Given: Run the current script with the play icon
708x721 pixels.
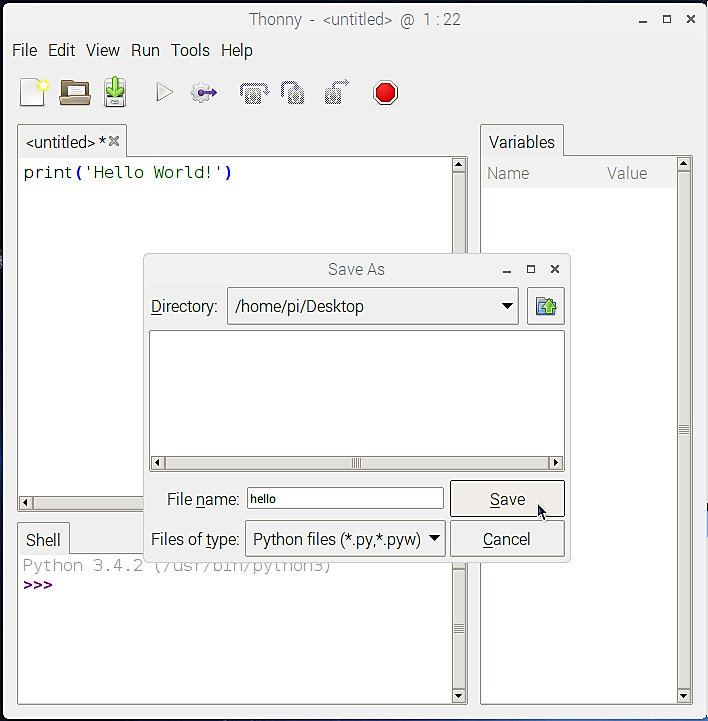Looking at the screenshot, I should 164,92.
